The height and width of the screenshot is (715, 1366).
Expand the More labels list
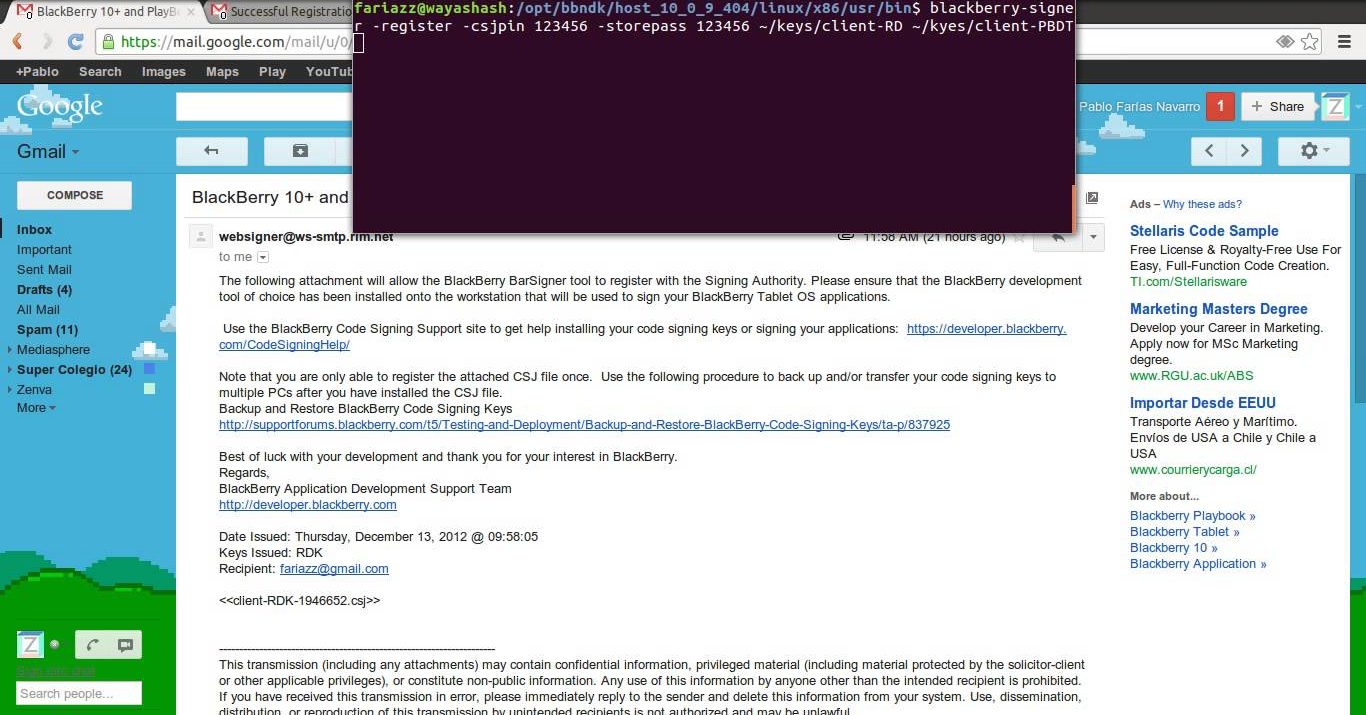[36, 408]
